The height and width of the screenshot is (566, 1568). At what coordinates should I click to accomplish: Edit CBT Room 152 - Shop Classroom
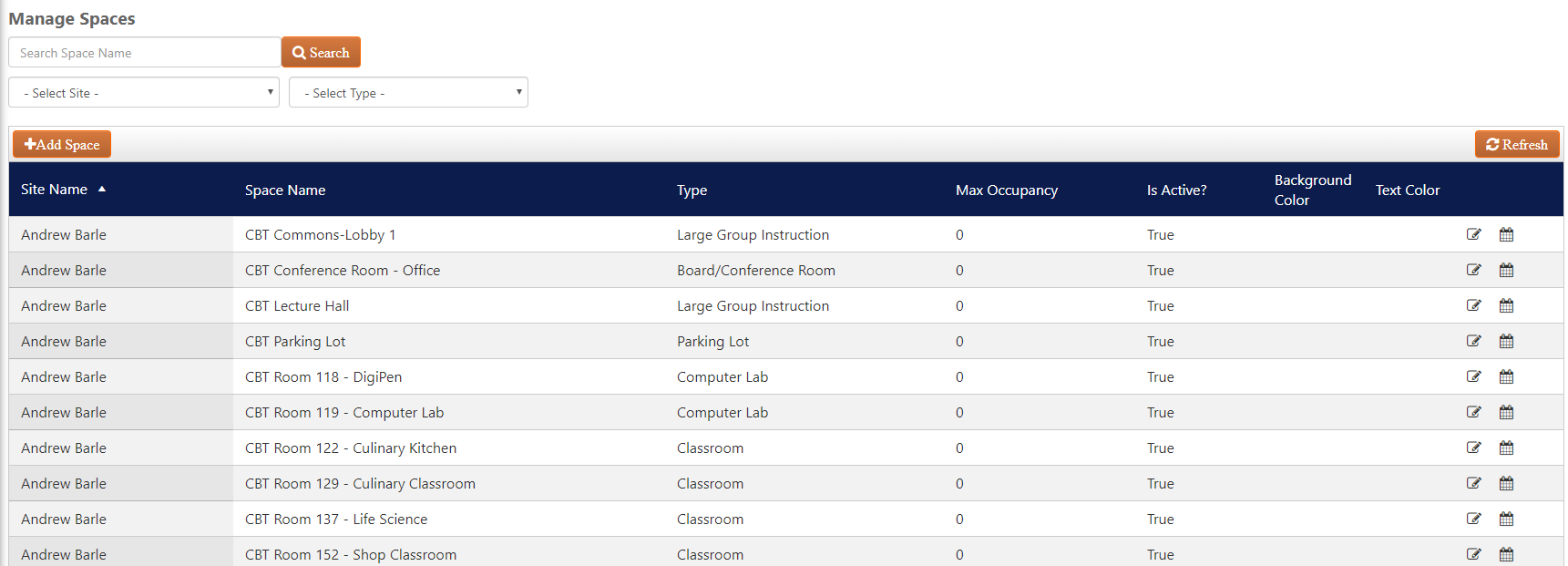(x=1473, y=554)
